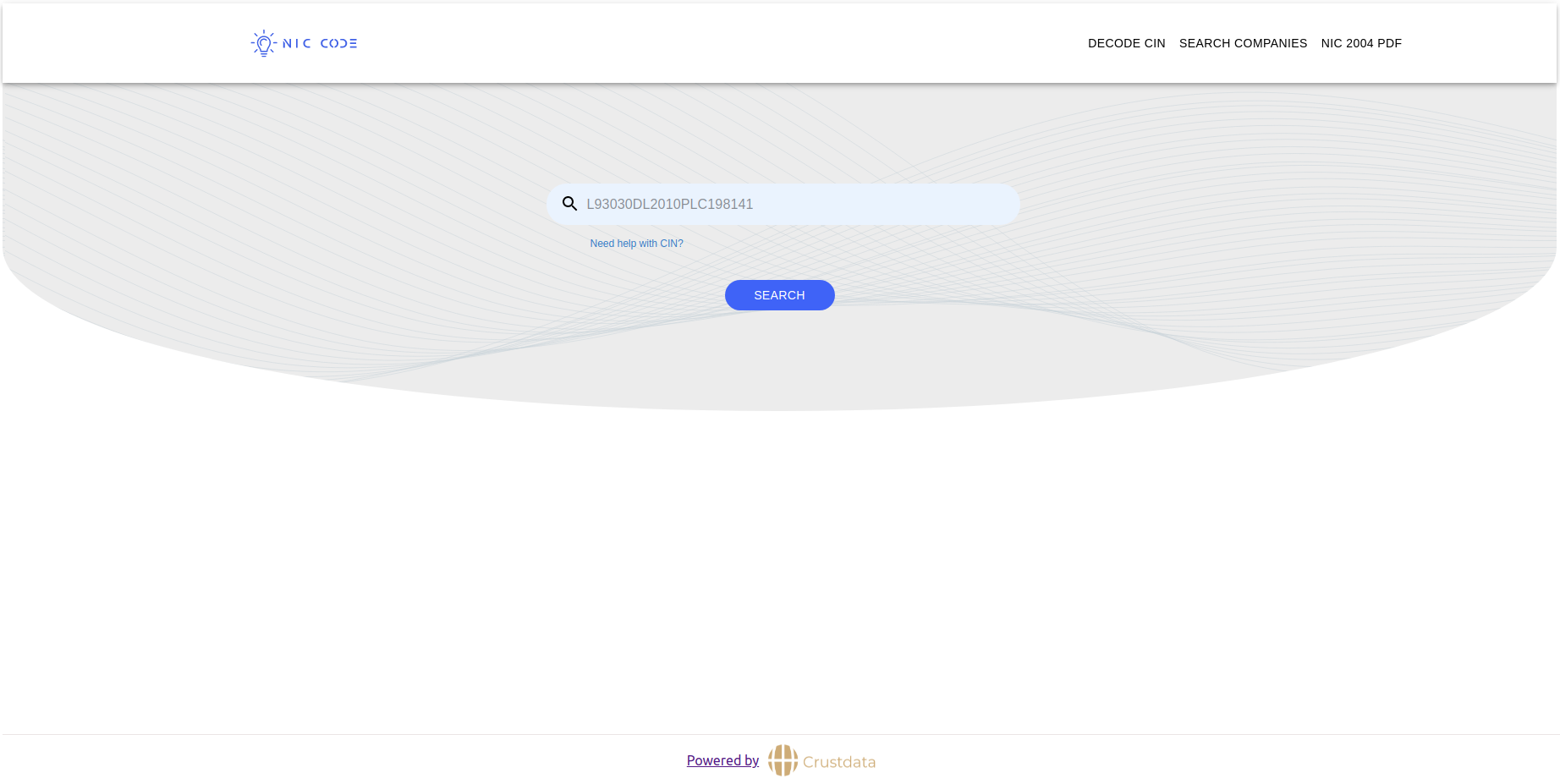Click the Crustdata wordmark text
The height and width of the screenshot is (784, 1560).
click(839, 761)
